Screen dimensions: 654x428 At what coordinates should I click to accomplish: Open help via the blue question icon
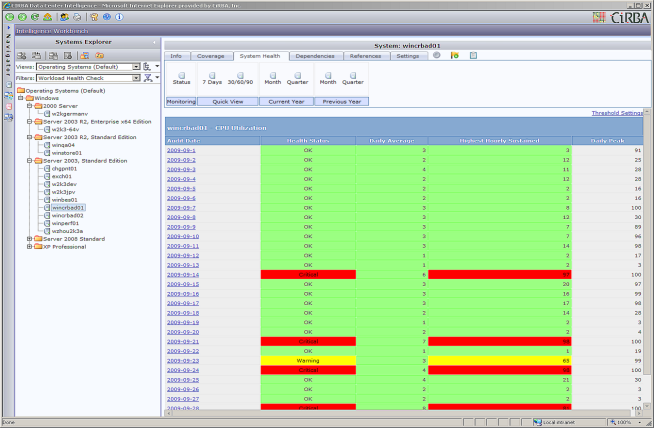pyautogui.click(x=107, y=17)
